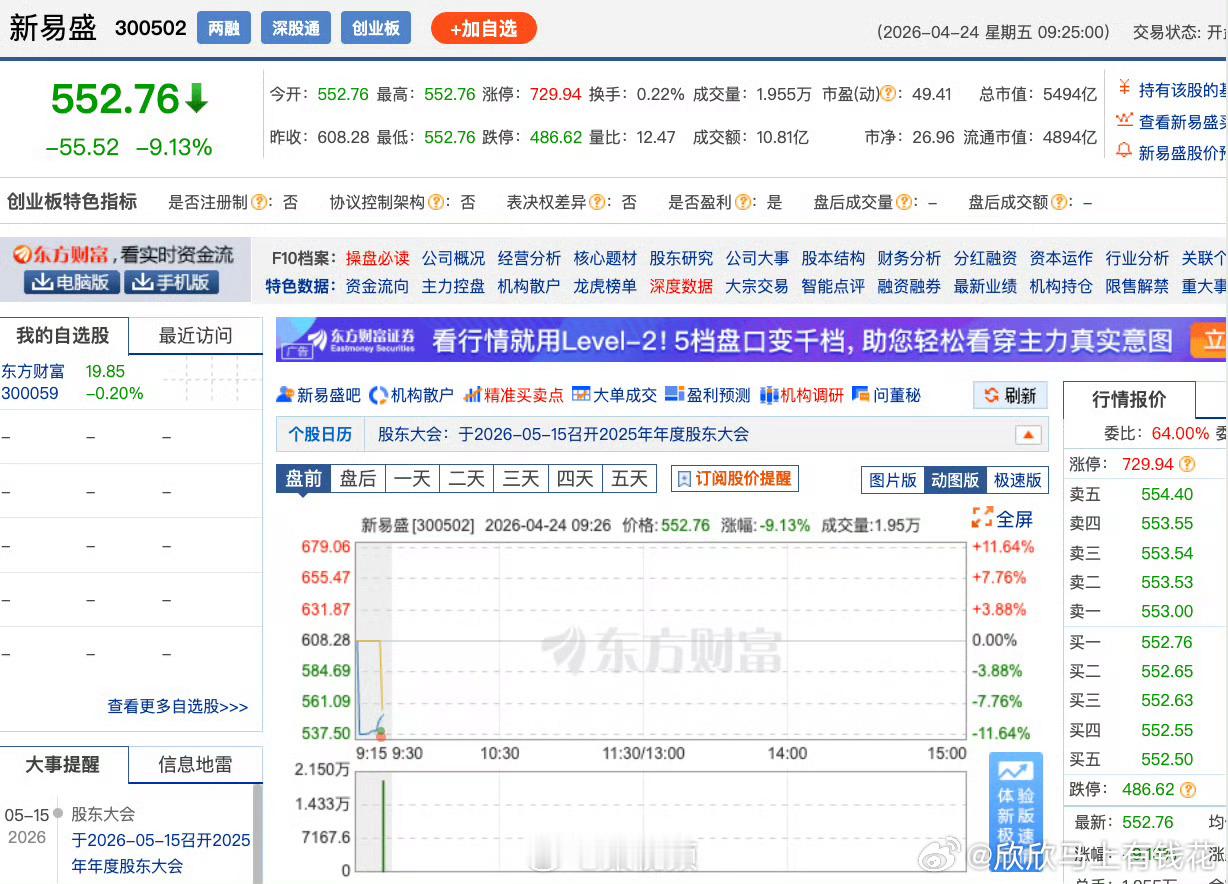Viewport: 1228px width, 884px height.
Task: Switch chart to 图片版 mode
Action: (892, 480)
